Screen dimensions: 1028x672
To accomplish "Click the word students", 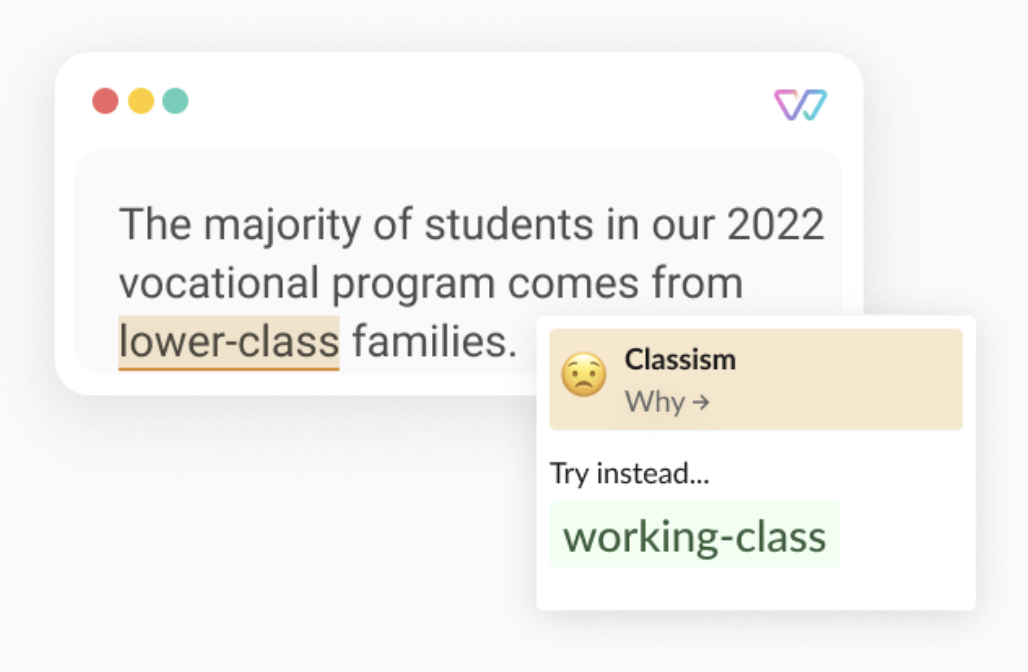I will click(508, 226).
